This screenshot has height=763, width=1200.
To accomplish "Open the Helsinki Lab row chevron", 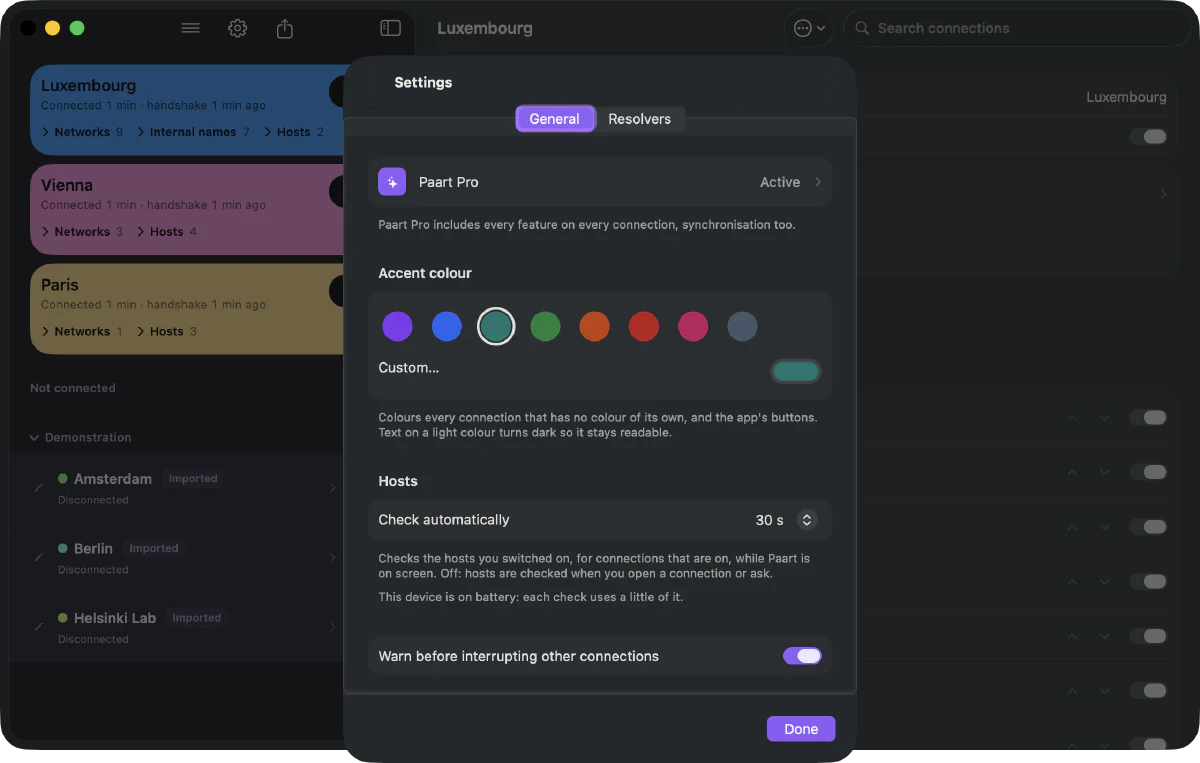I will (x=332, y=628).
